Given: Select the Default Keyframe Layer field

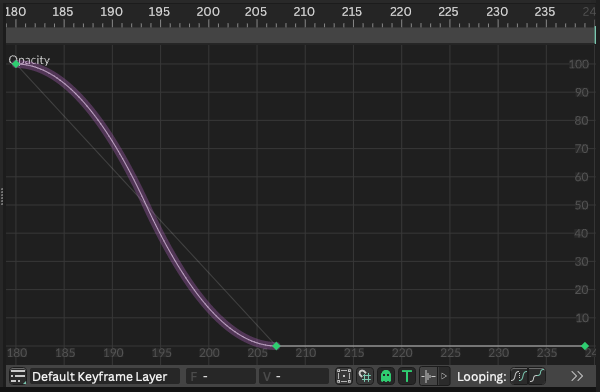Looking at the screenshot, I should (x=105, y=376).
